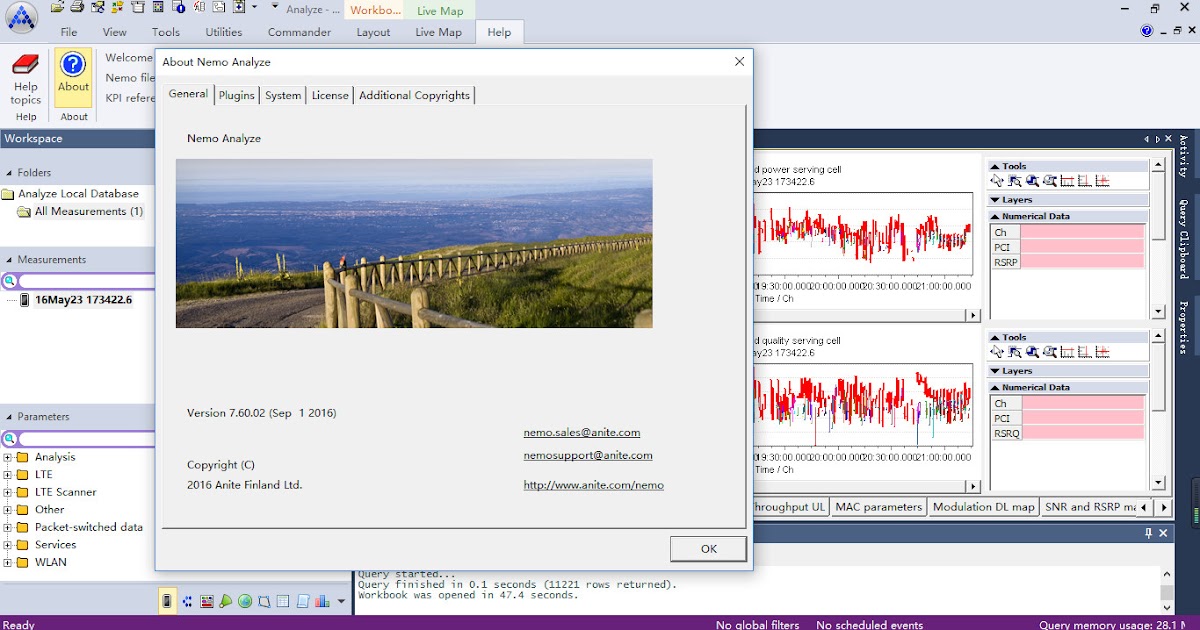Click the blue help icon at top right
Screen dimensions: 1200x630
pyautogui.click(x=1147, y=31)
